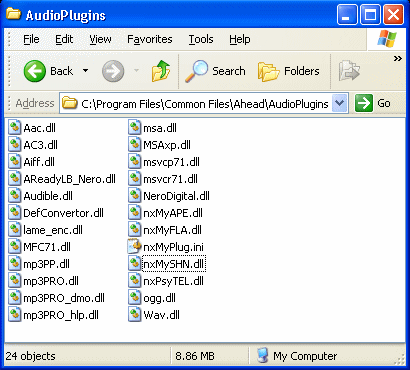Select the mp3PRO.dll file icon

click(15, 281)
